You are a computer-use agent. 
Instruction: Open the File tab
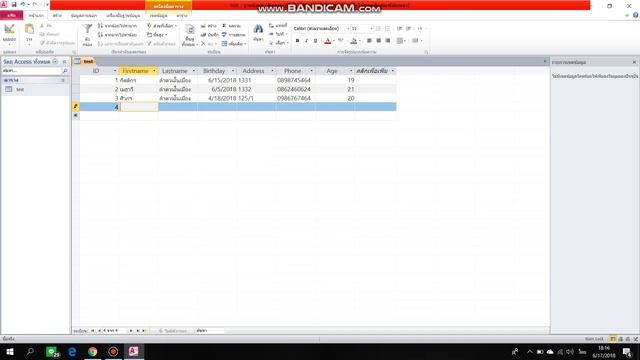(x=11, y=16)
